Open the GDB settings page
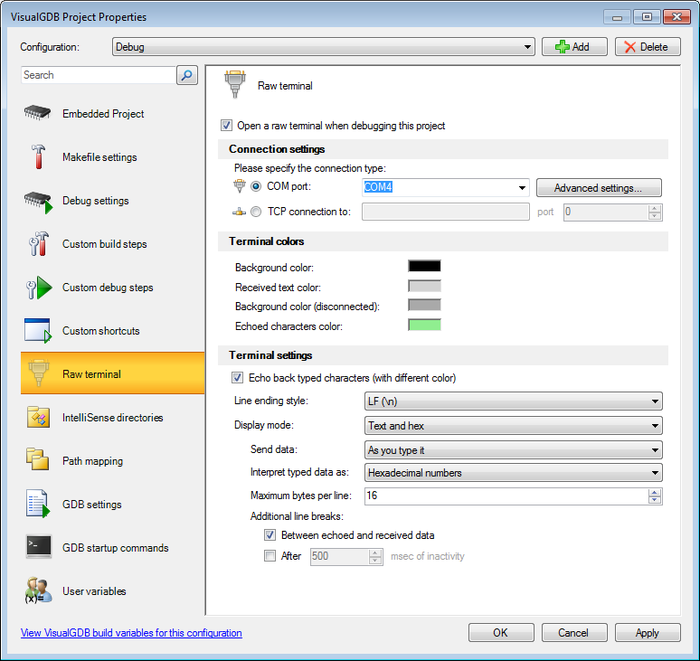700x661 pixels. click(112, 504)
